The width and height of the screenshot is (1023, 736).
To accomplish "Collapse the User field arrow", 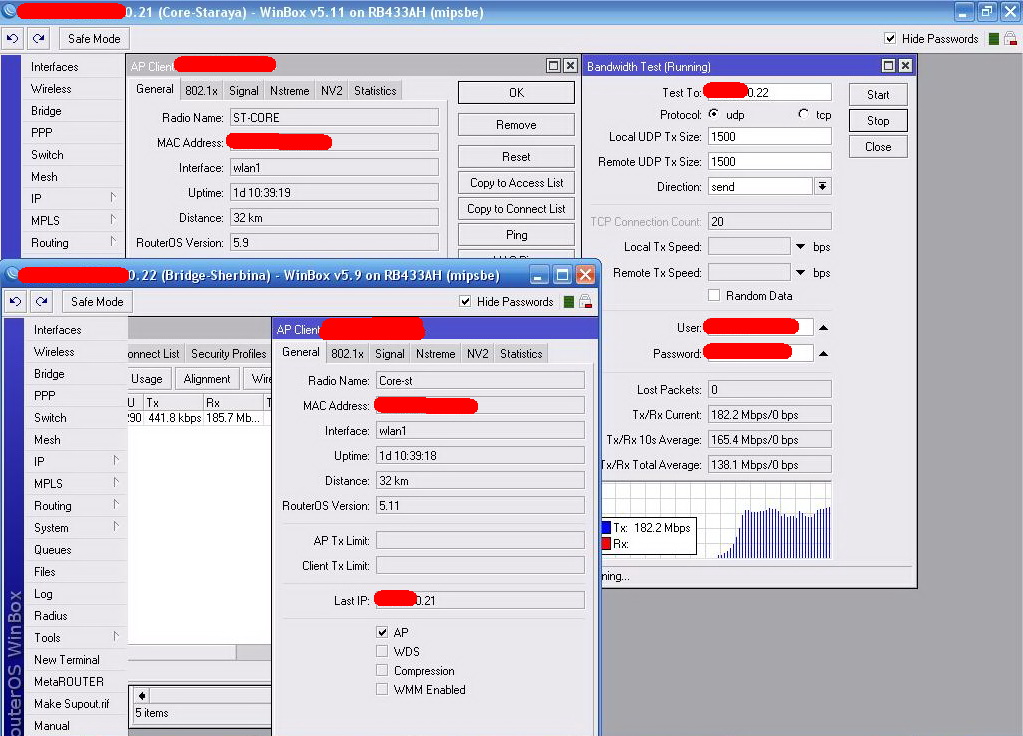I will coord(823,328).
